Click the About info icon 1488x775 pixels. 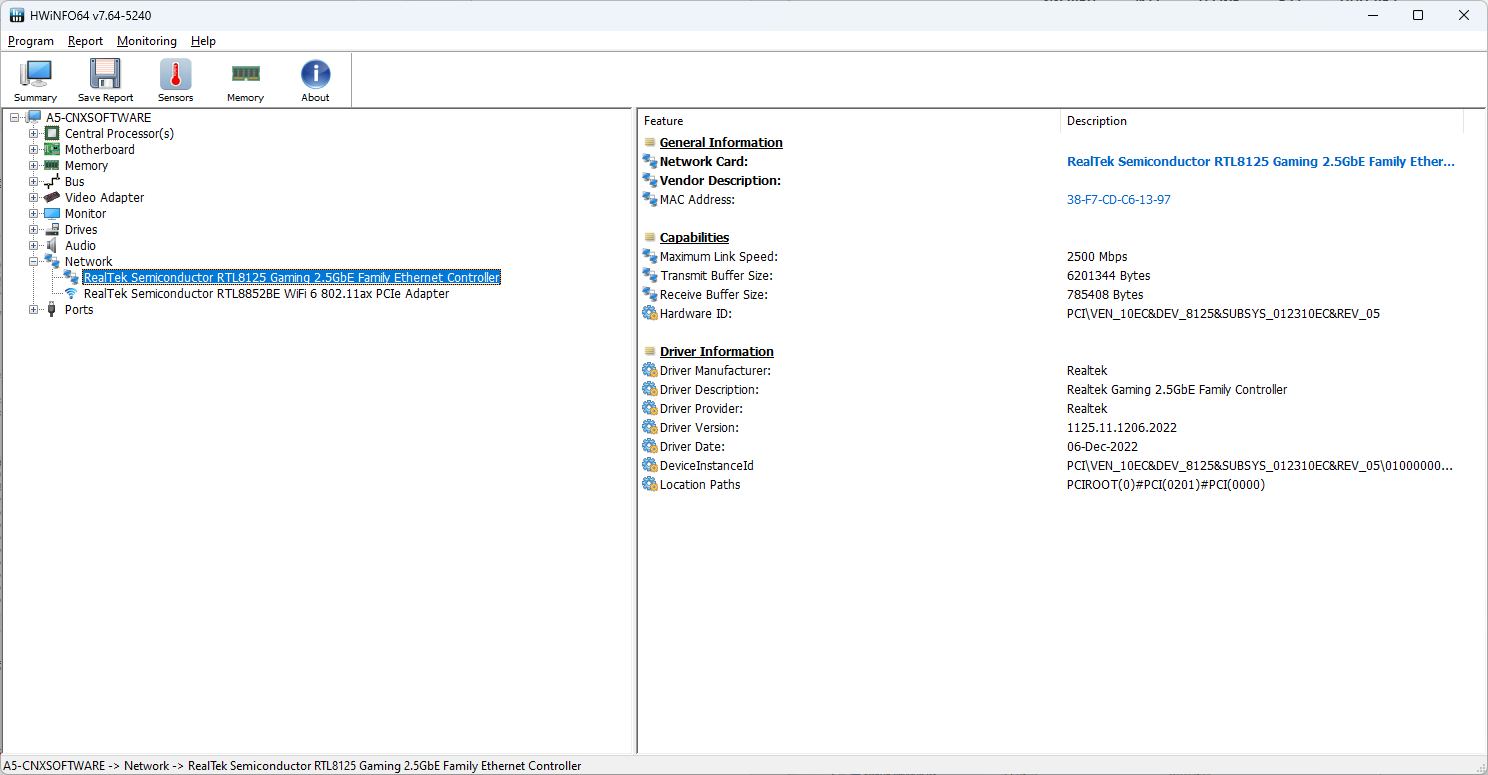(x=315, y=74)
